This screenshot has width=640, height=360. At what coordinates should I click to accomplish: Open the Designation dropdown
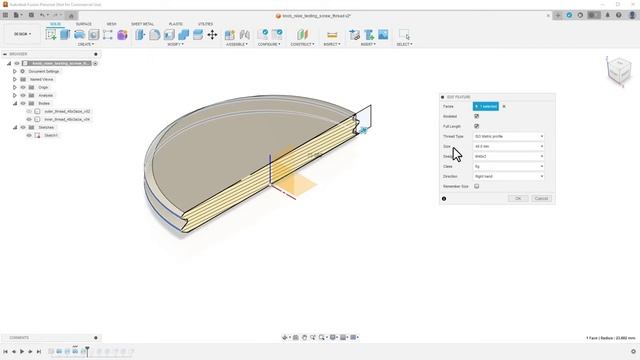[x=509, y=156]
